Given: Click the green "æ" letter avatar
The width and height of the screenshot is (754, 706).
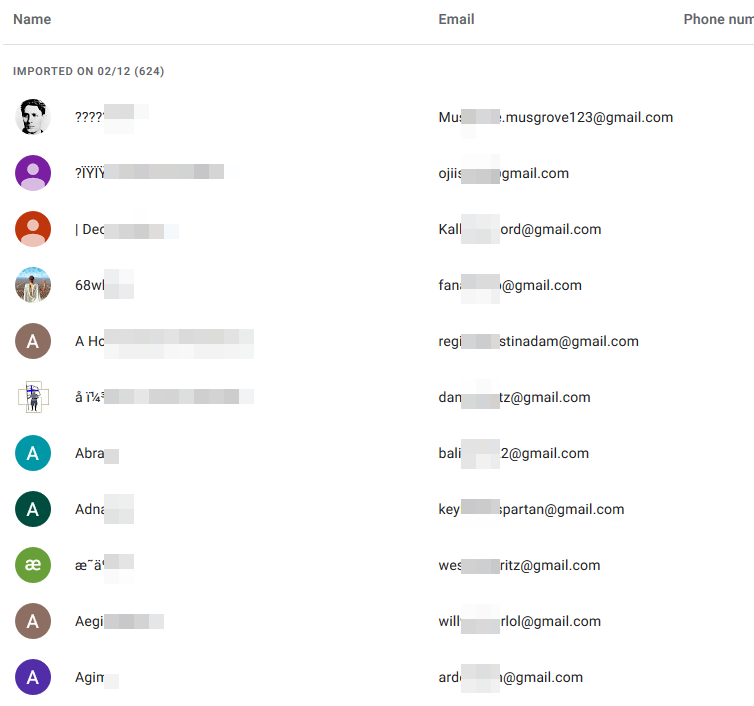Looking at the screenshot, I should pos(33,565).
